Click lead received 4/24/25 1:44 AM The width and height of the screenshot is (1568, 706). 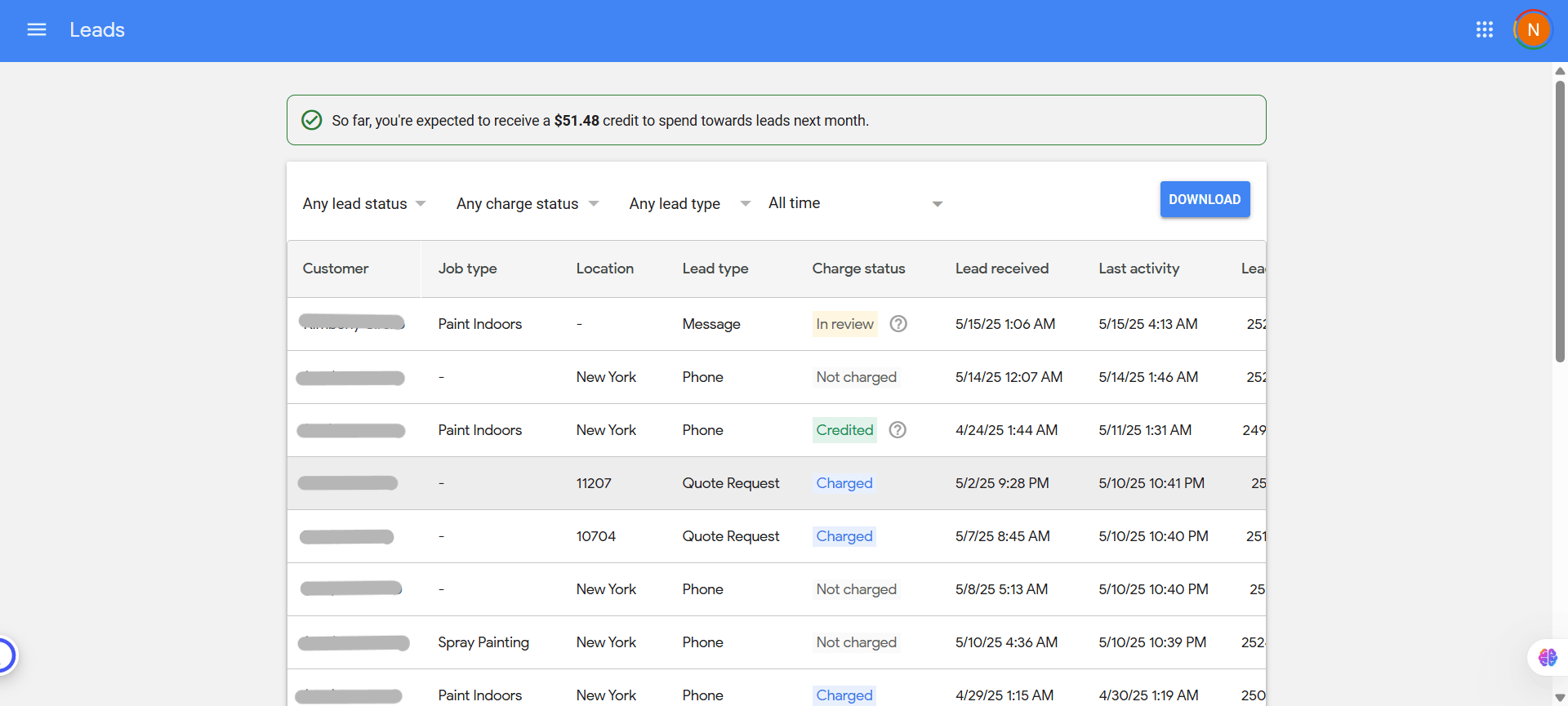coord(1007,430)
